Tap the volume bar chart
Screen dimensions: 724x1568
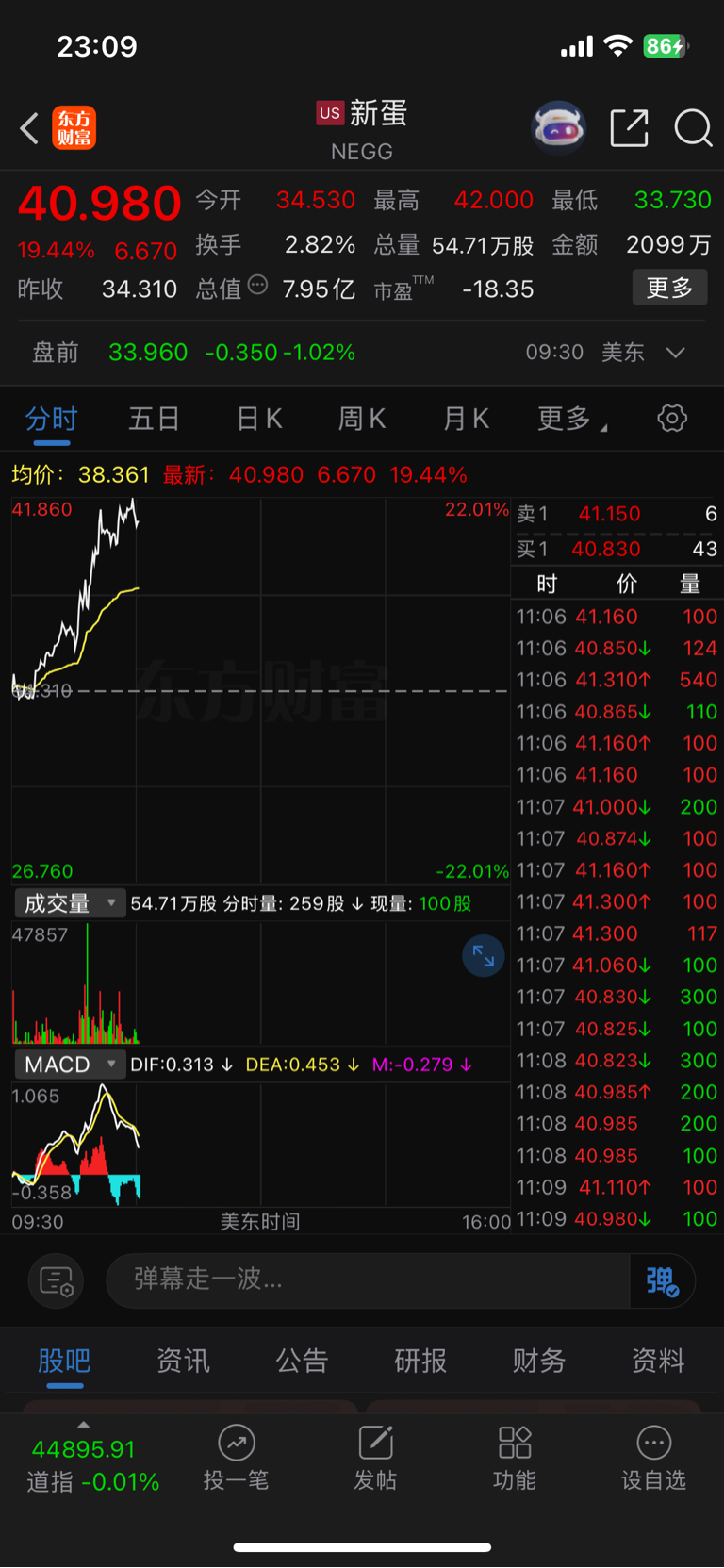click(260, 982)
